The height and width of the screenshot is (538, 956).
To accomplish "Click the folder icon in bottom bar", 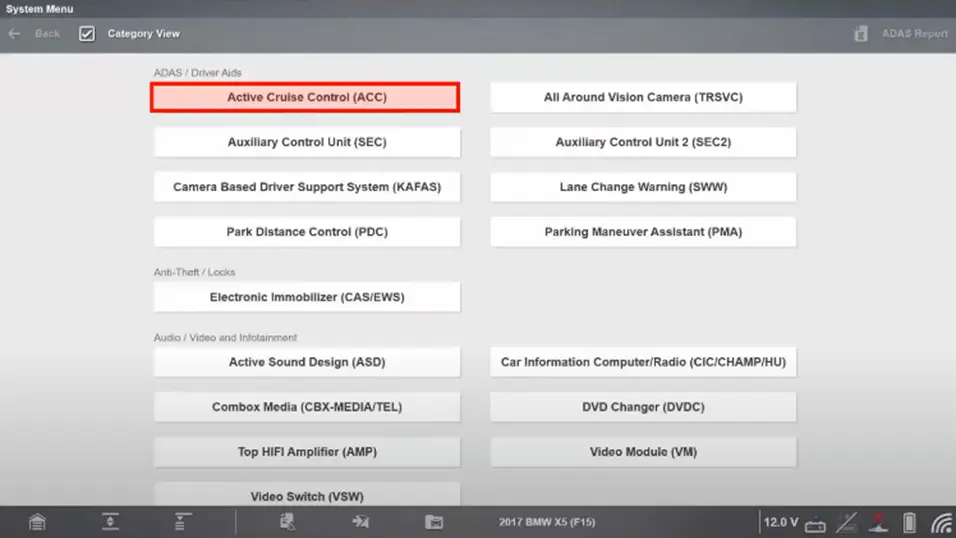I will point(433,522).
